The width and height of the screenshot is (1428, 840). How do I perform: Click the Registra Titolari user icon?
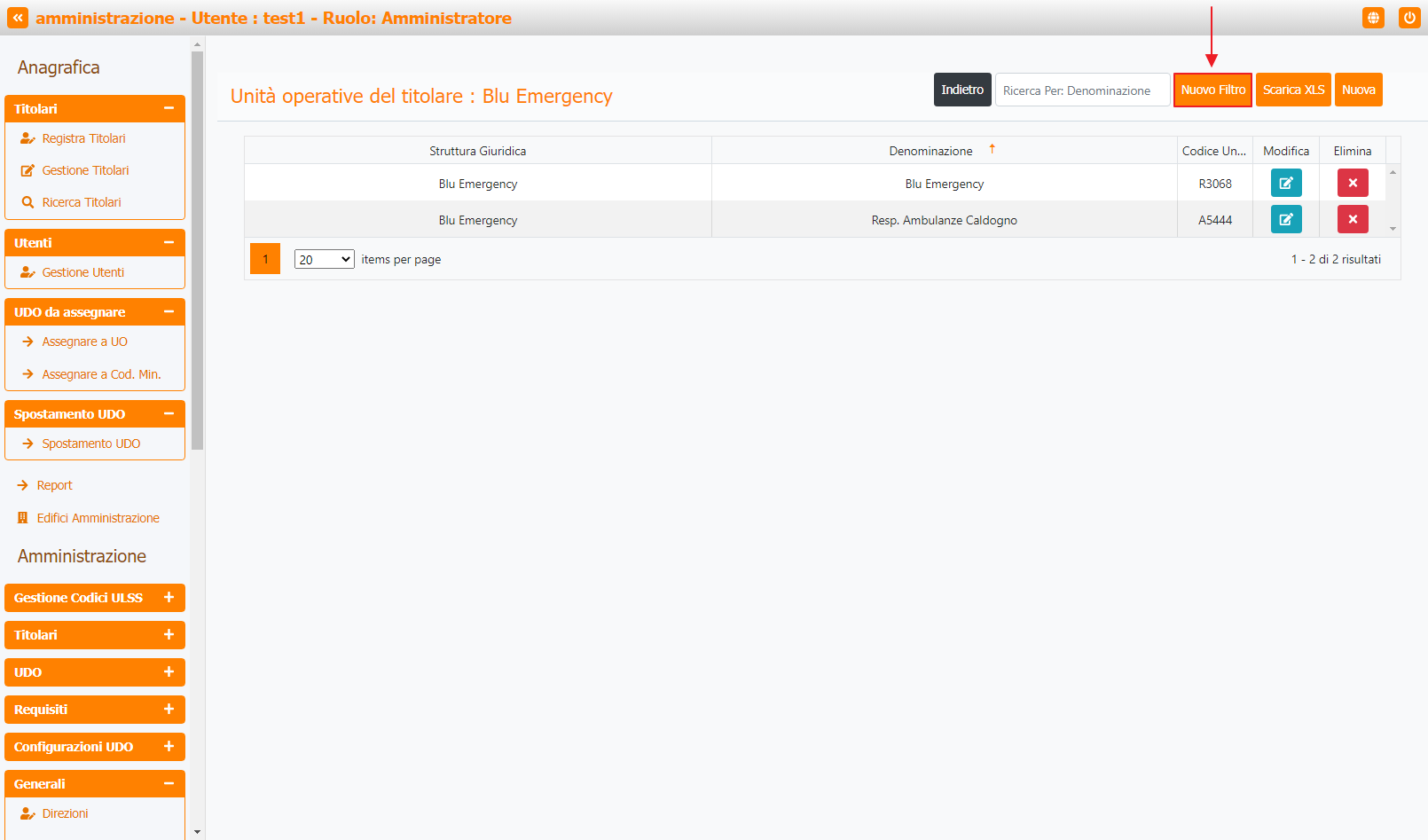tap(27, 138)
